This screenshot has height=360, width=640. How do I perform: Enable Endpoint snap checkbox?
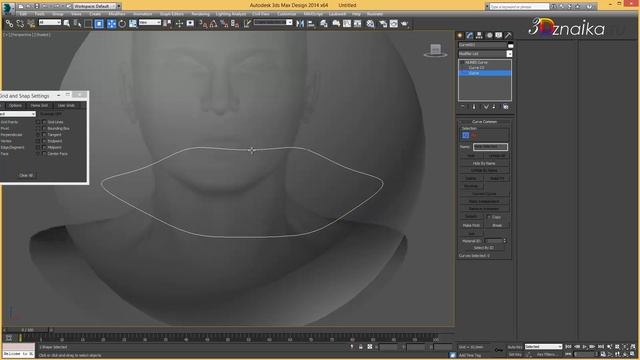44,141
